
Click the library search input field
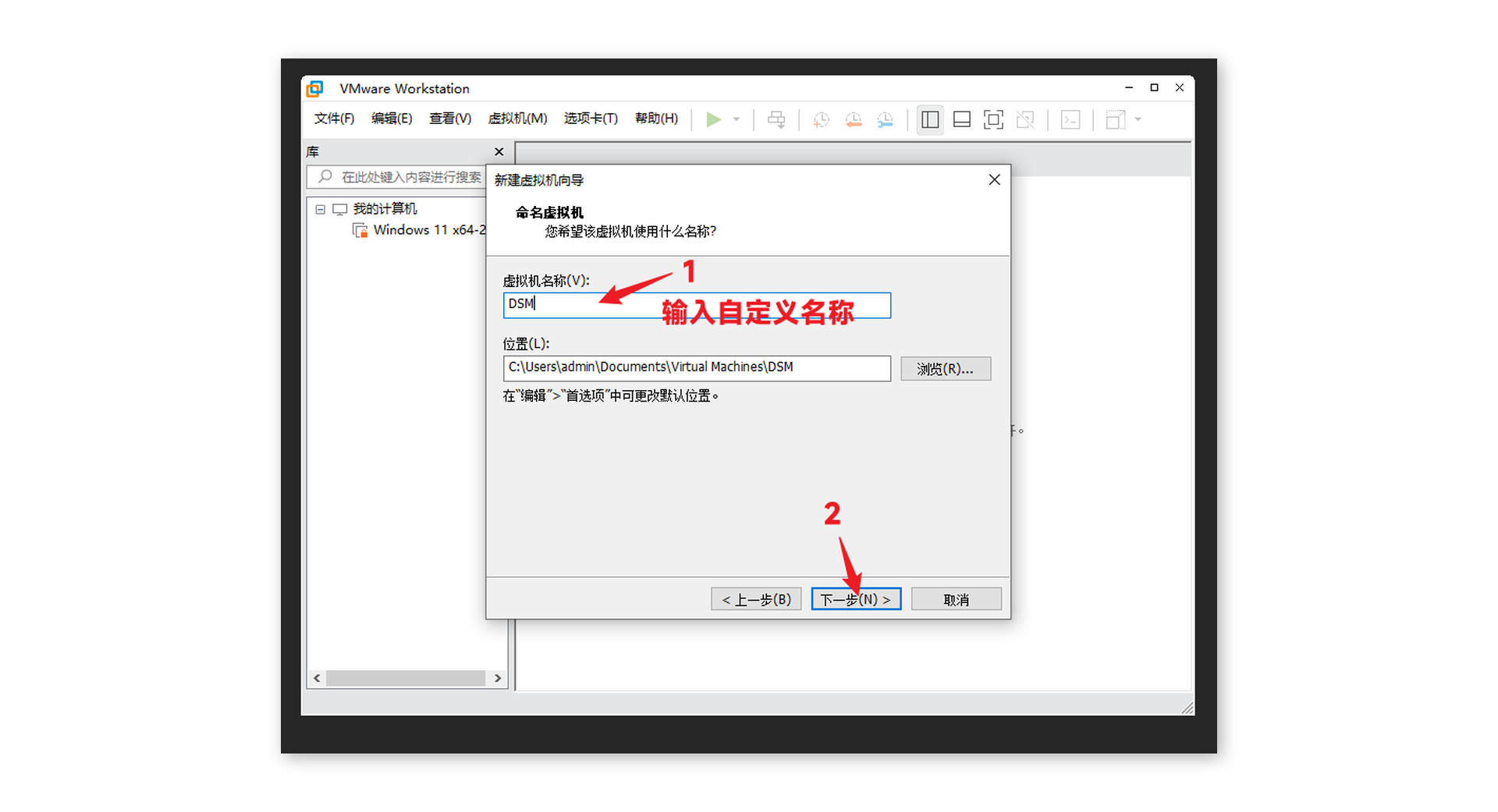[396, 177]
